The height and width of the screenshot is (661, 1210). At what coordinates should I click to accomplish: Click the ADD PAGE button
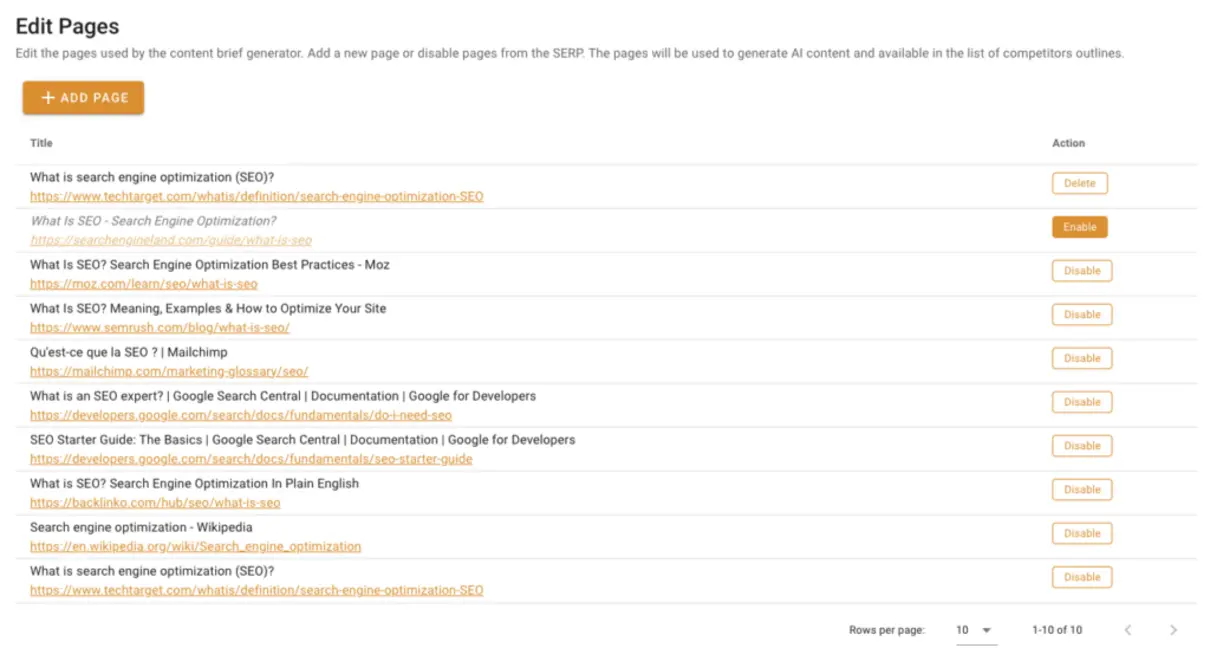[x=83, y=97]
